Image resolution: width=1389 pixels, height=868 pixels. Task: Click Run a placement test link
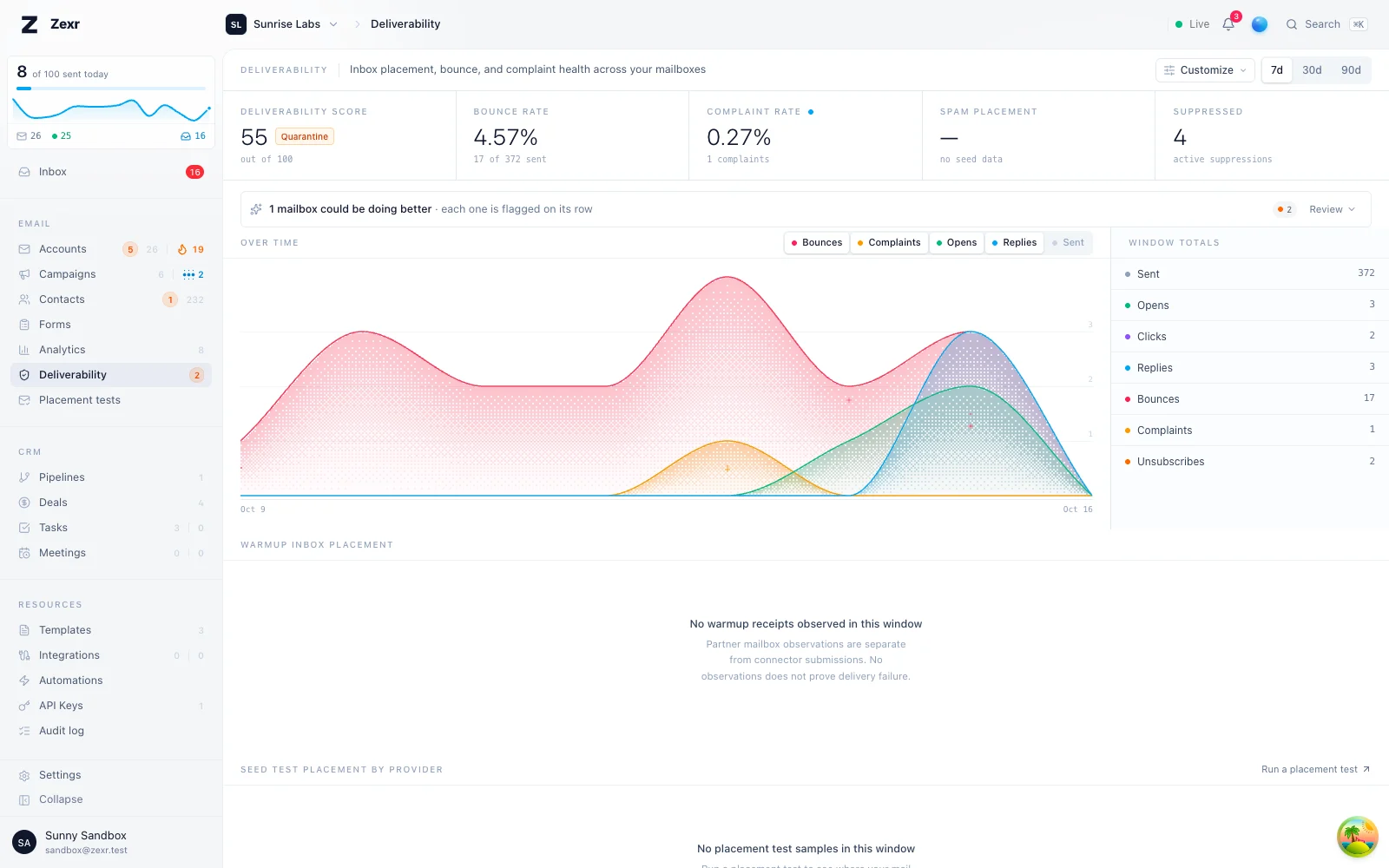click(1315, 770)
